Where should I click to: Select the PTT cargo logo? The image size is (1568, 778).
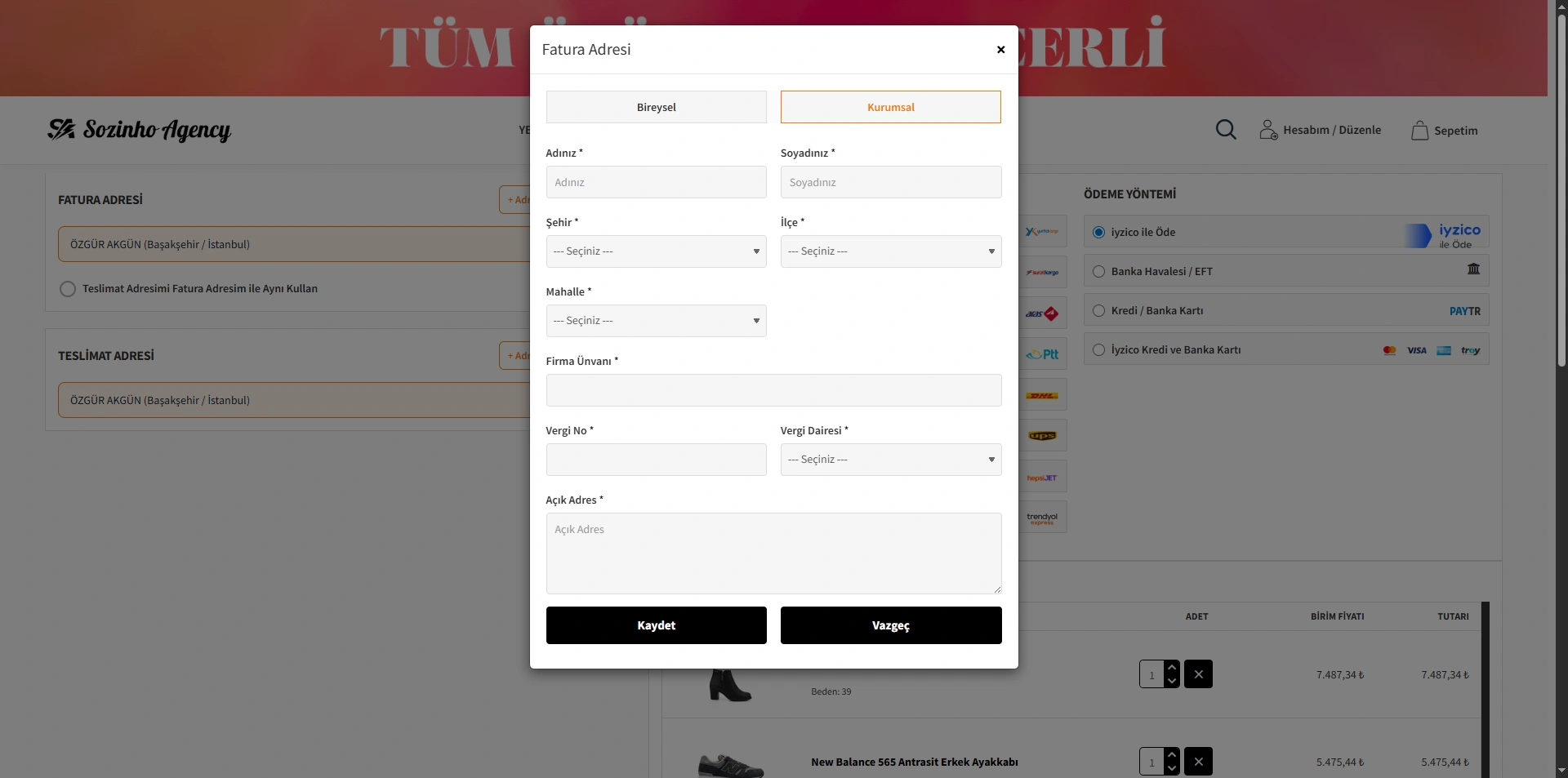1043,354
